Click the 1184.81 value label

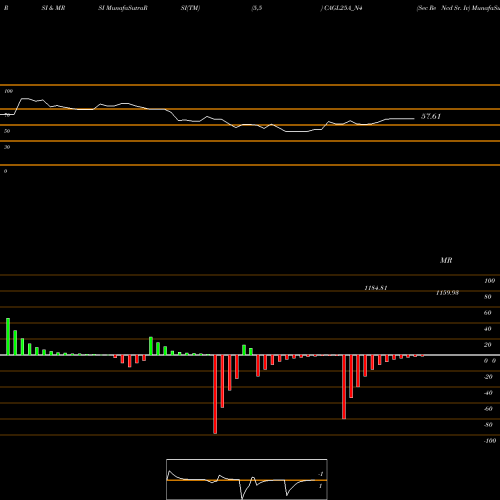[x=376, y=288]
